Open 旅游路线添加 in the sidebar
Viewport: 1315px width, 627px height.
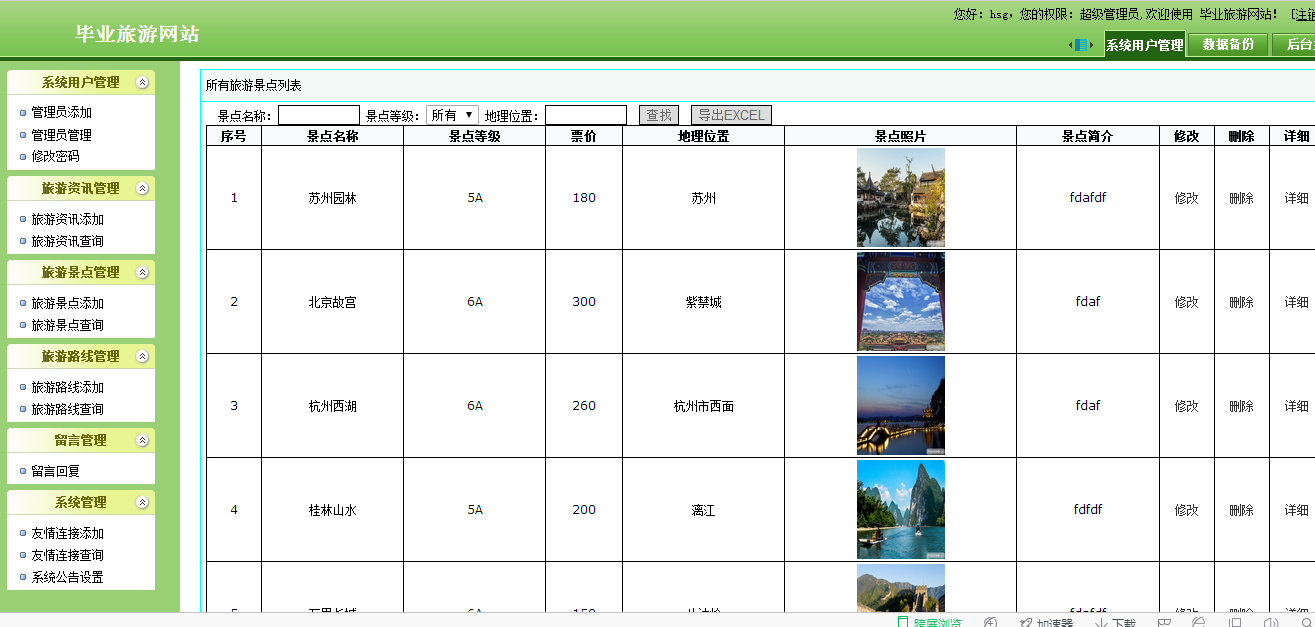point(68,387)
